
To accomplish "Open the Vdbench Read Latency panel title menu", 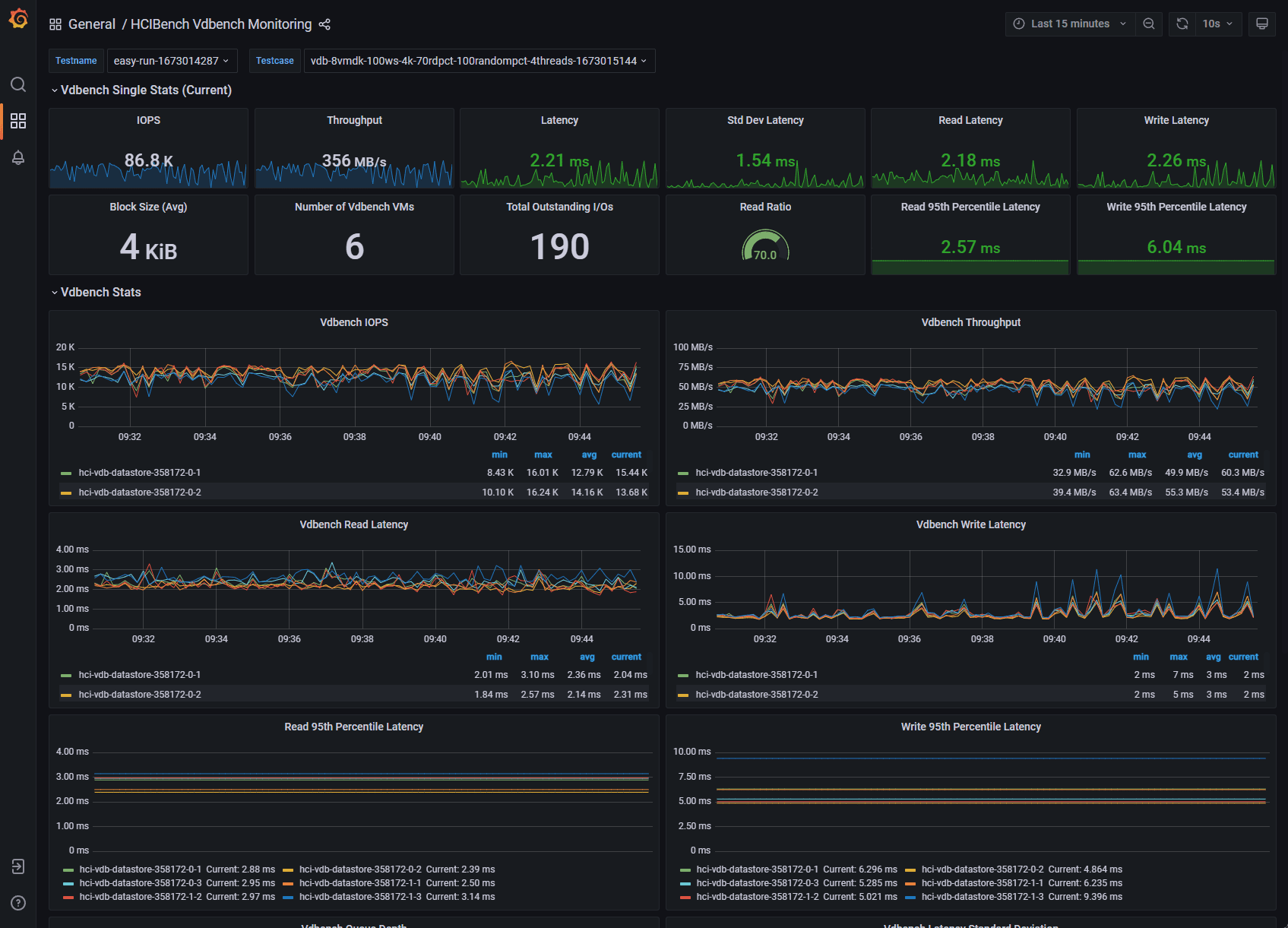I will coord(353,524).
